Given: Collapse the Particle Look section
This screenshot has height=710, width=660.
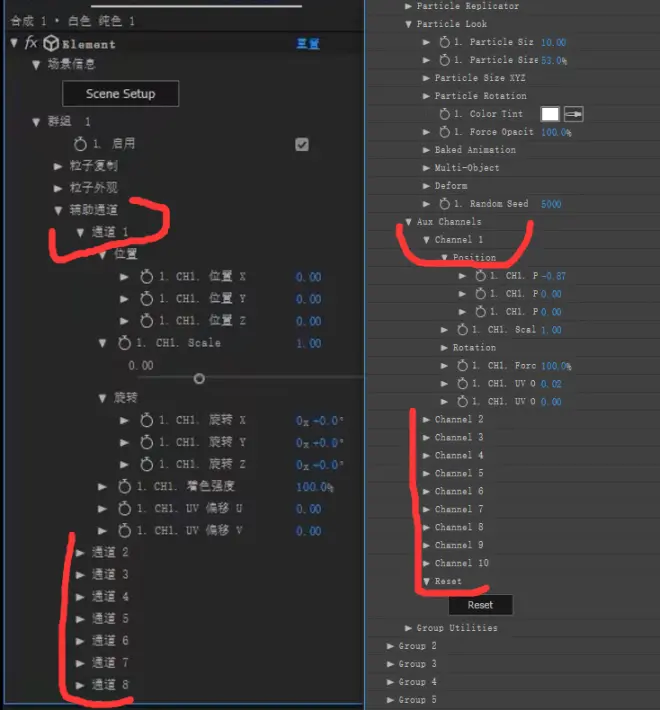Looking at the screenshot, I should [x=408, y=24].
